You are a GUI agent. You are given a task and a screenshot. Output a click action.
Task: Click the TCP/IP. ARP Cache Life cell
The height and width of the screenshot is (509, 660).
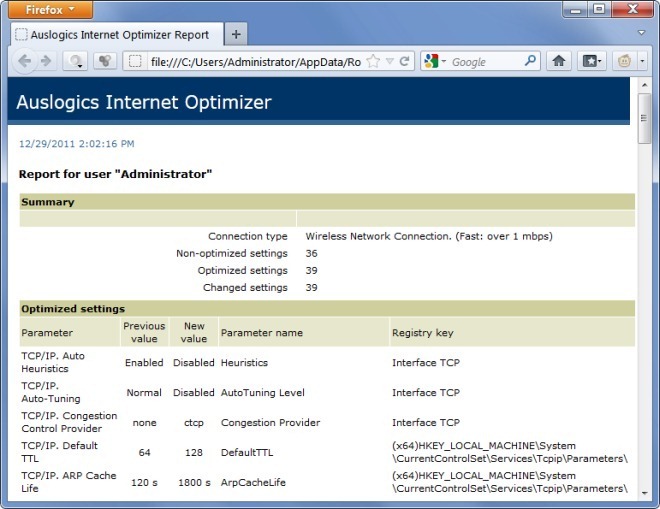click(69, 482)
